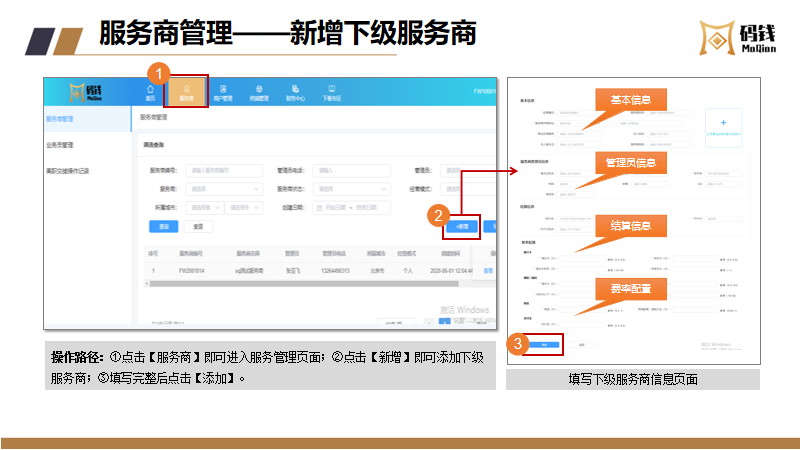Select 服务商管理 in the left sidebar

point(61,118)
